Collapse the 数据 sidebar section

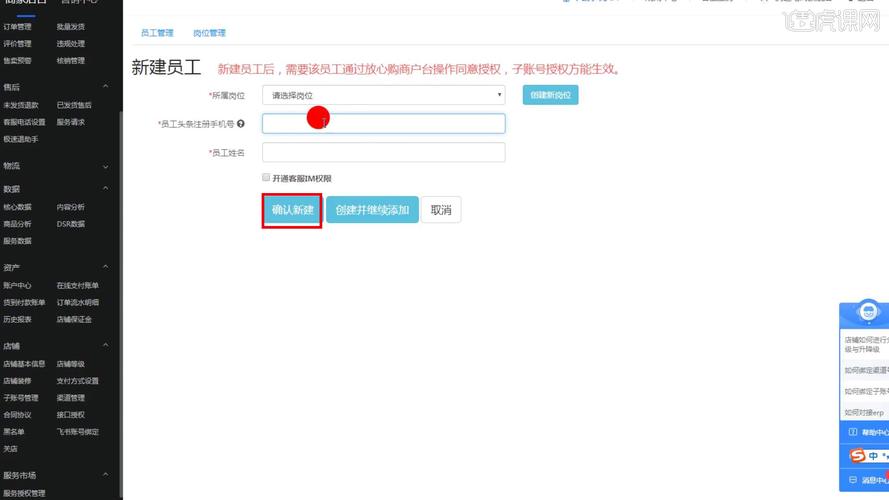click(x=105, y=189)
